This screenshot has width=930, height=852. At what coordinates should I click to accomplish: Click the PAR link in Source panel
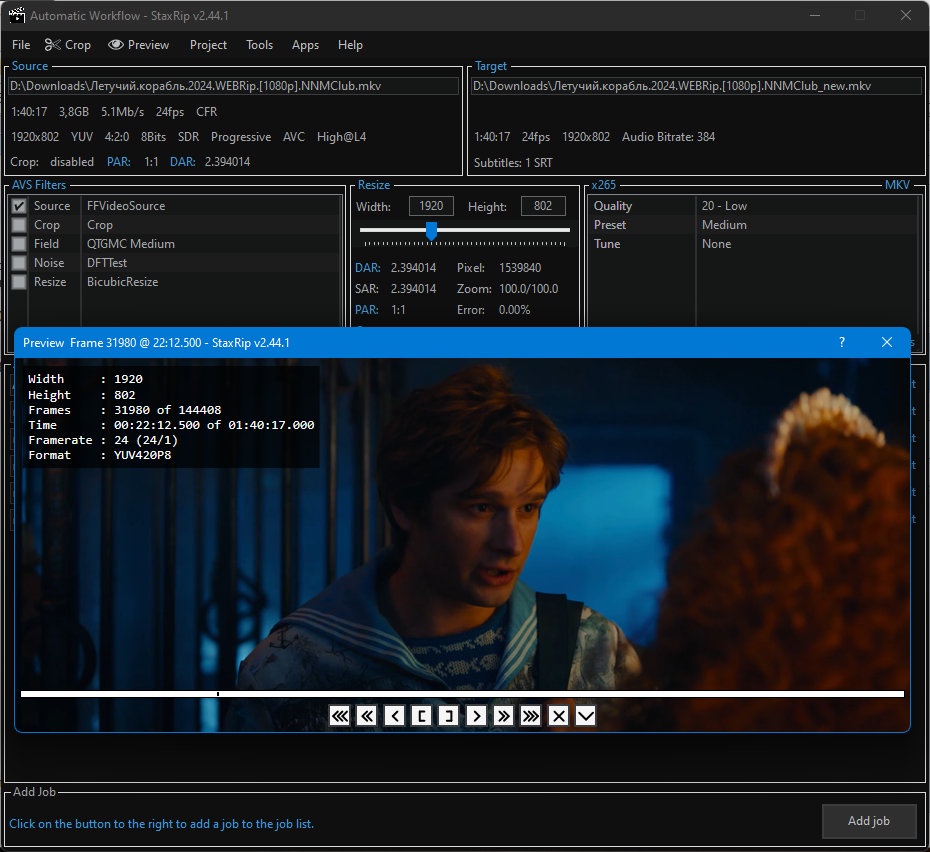tap(119, 161)
